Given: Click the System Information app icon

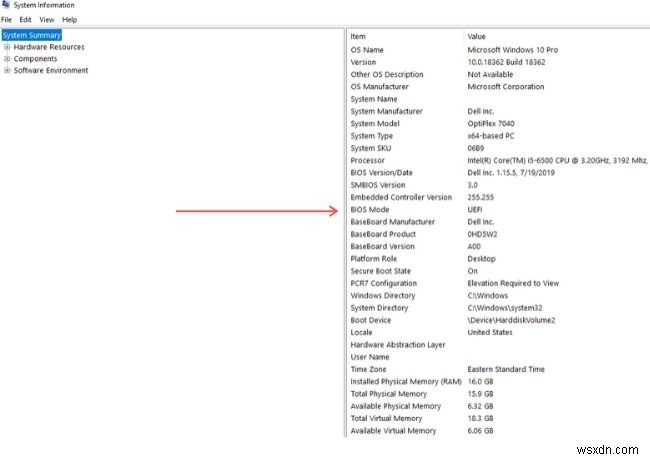Looking at the screenshot, I should tap(5, 4).
